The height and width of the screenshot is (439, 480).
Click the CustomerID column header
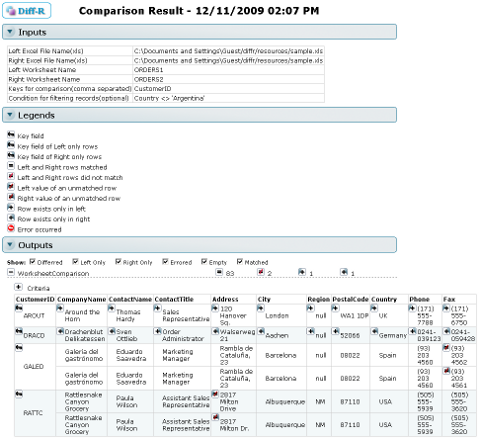(x=35, y=299)
